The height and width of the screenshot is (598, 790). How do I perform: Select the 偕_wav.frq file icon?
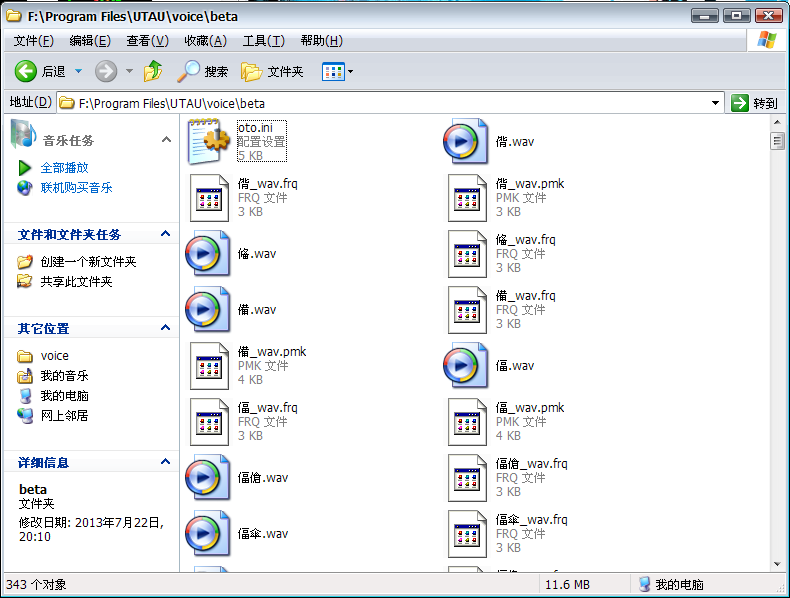tap(209, 198)
